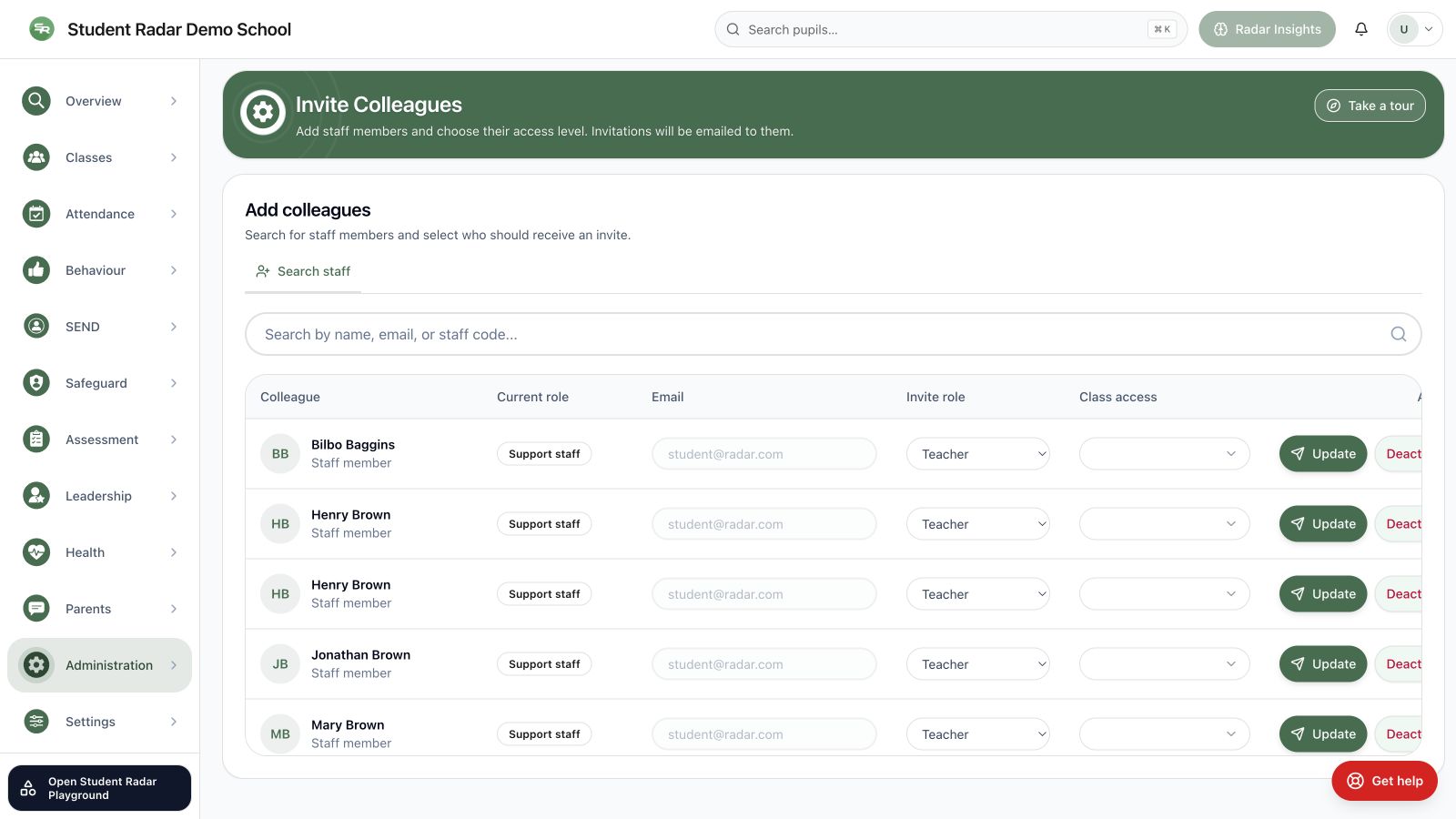This screenshot has height=819, width=1456.
Task: Click the Parents chat bubble icon
Action: click(x=36, y=609)
